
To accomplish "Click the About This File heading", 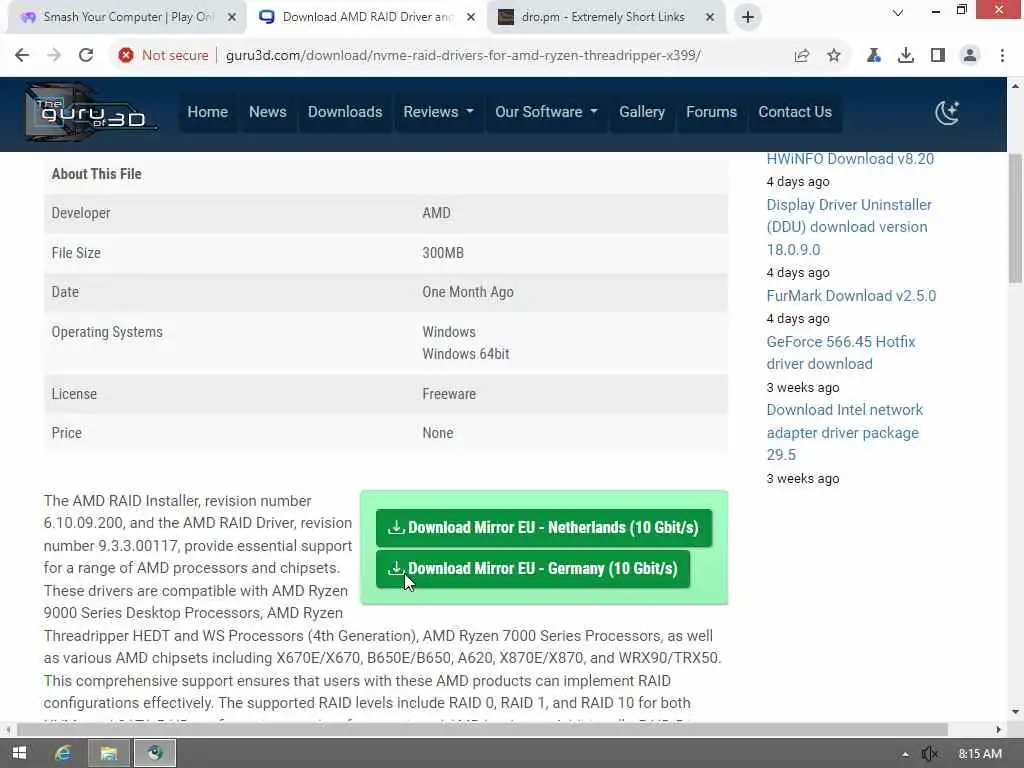I will [x=97, y=174].
